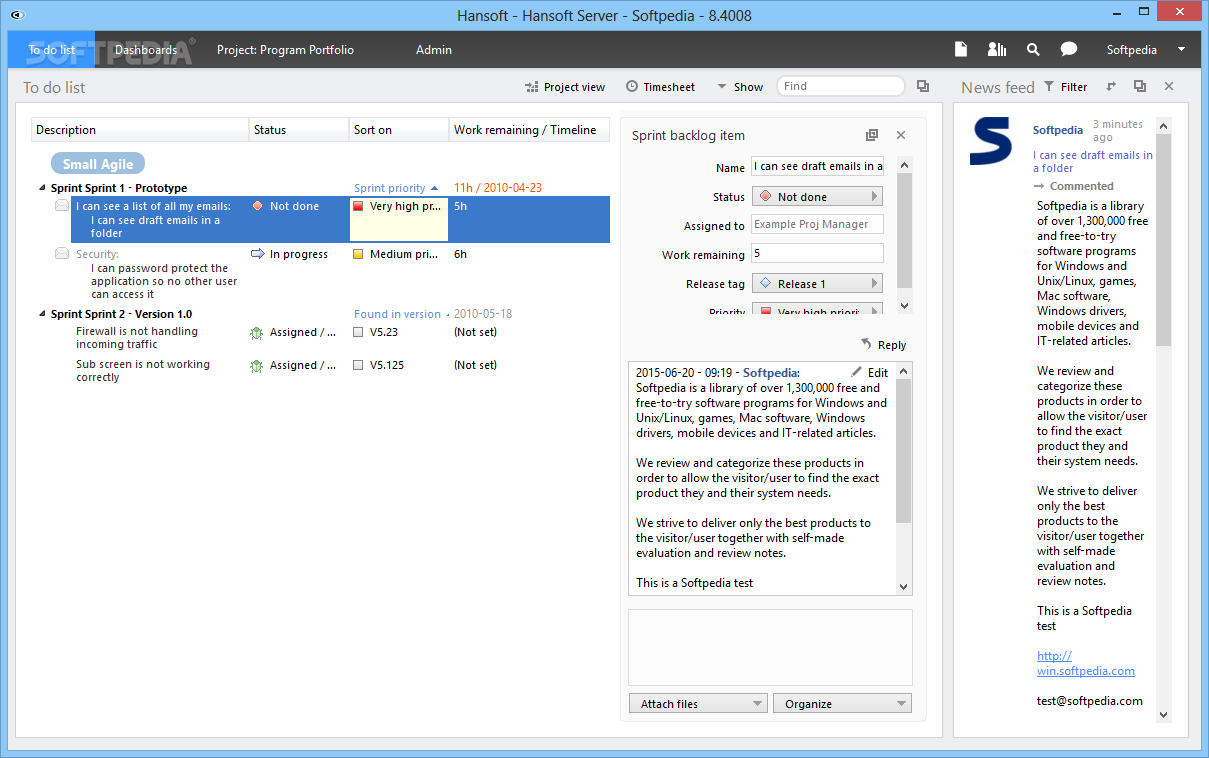This screenshot has height=758, width=1209.
Task: Click the search magnifier in top bar
Action: pos(1033,49)
